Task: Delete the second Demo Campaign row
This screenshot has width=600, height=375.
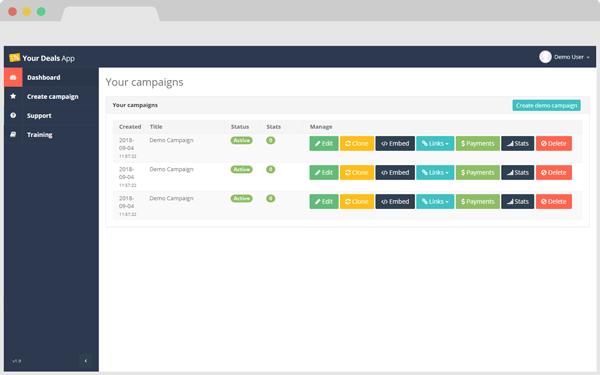Action: pyautogui.click(x=554, y=173)
